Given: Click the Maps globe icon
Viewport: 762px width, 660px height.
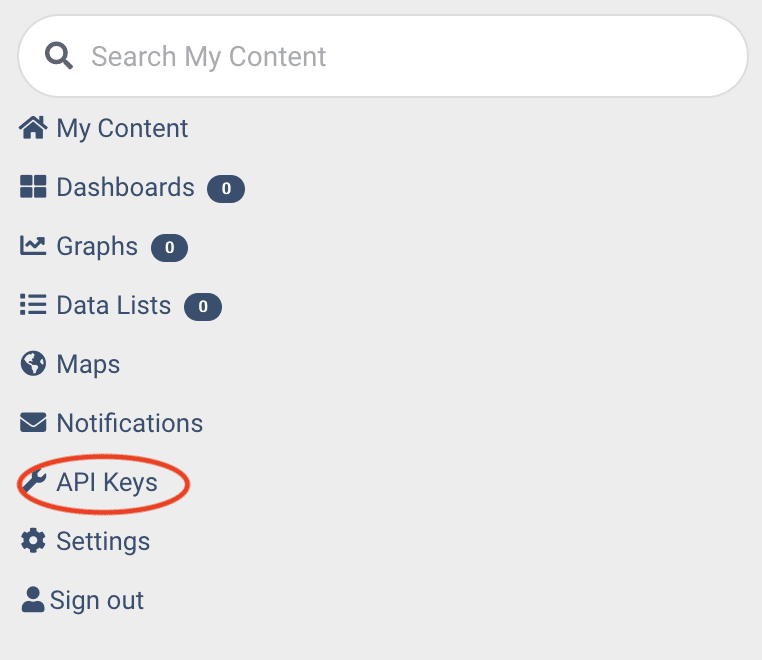Looking at the screenshot, I should (x=33, y=364).
